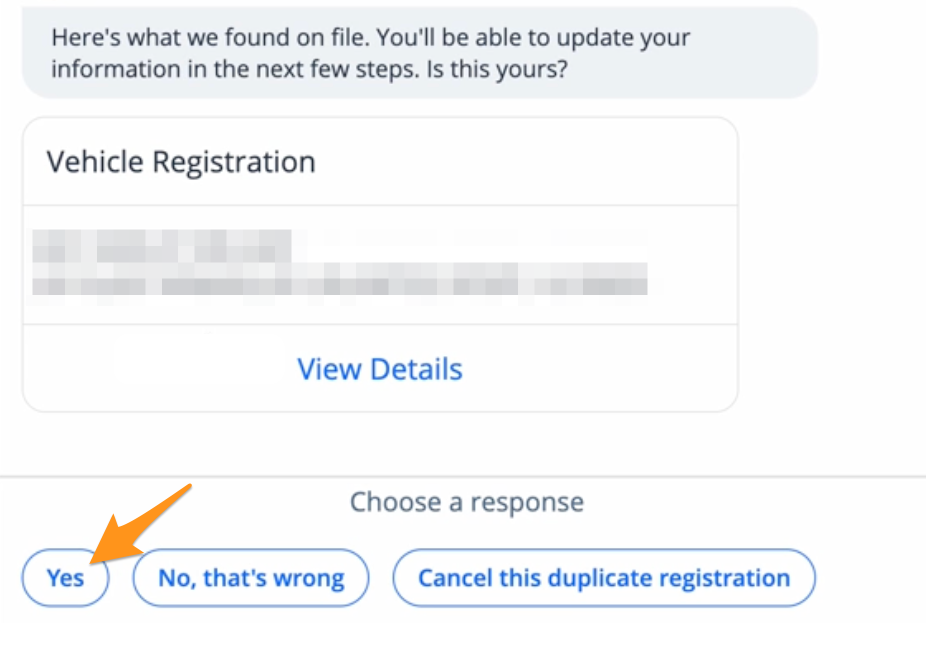
Task: Select the Vehicle Registration card title
Action: (x=181, y=162)
